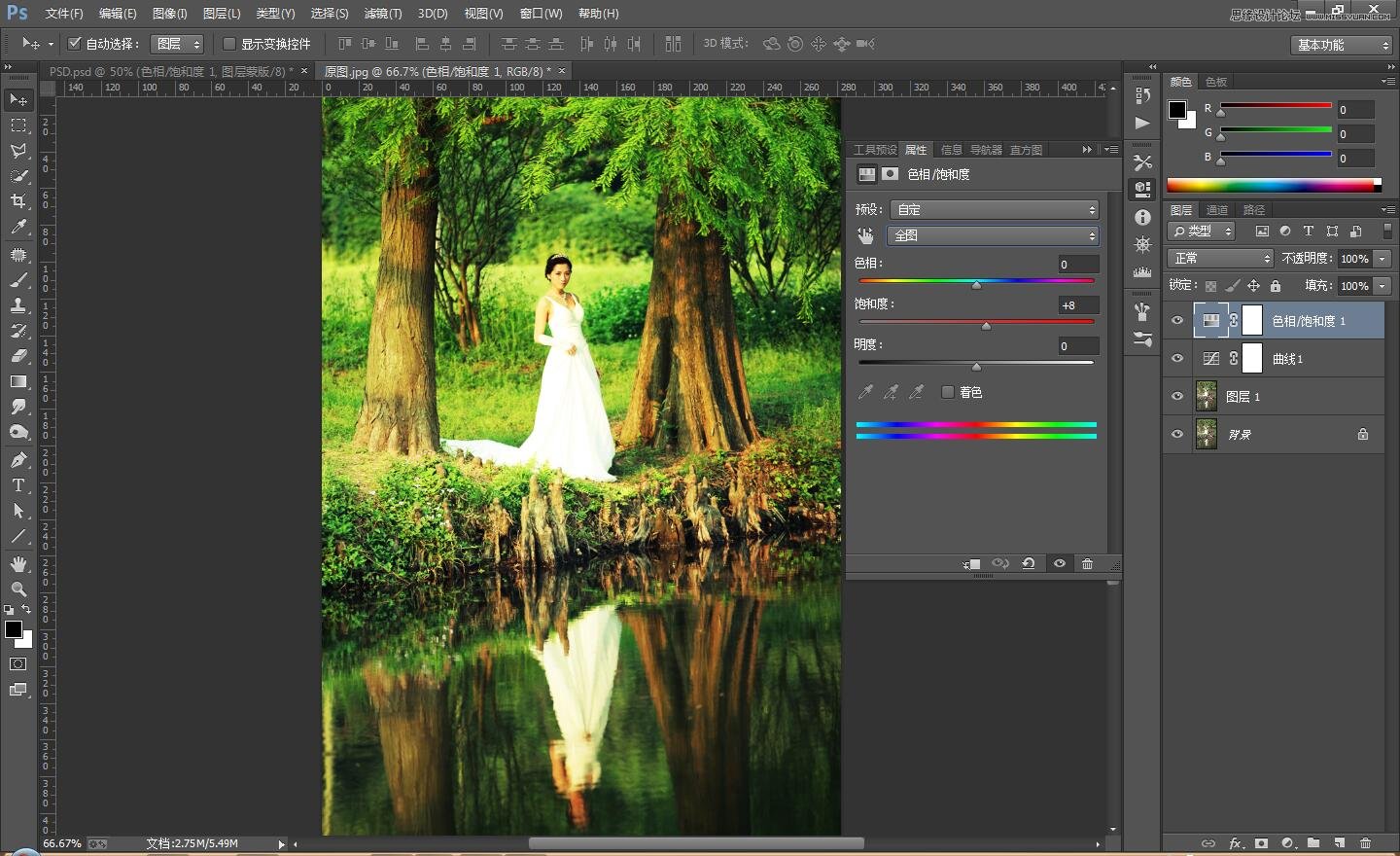Click the 色相 value input field
This screenshot has height=856, width=1400.
pos(1077,265)
